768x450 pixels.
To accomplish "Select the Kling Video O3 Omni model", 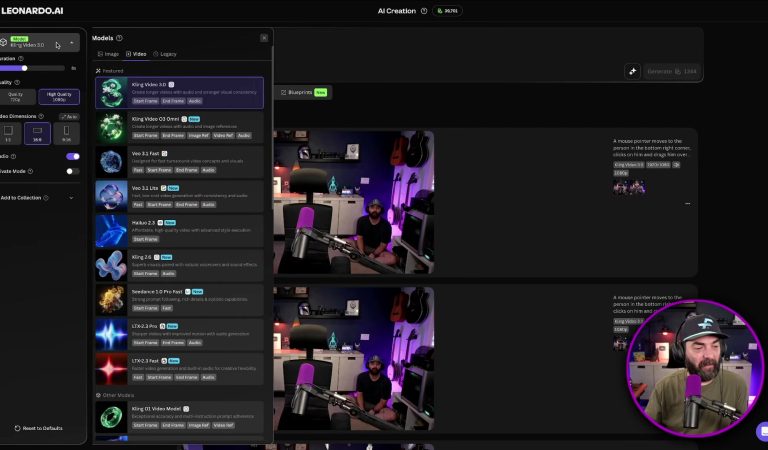I will (179, 127).
